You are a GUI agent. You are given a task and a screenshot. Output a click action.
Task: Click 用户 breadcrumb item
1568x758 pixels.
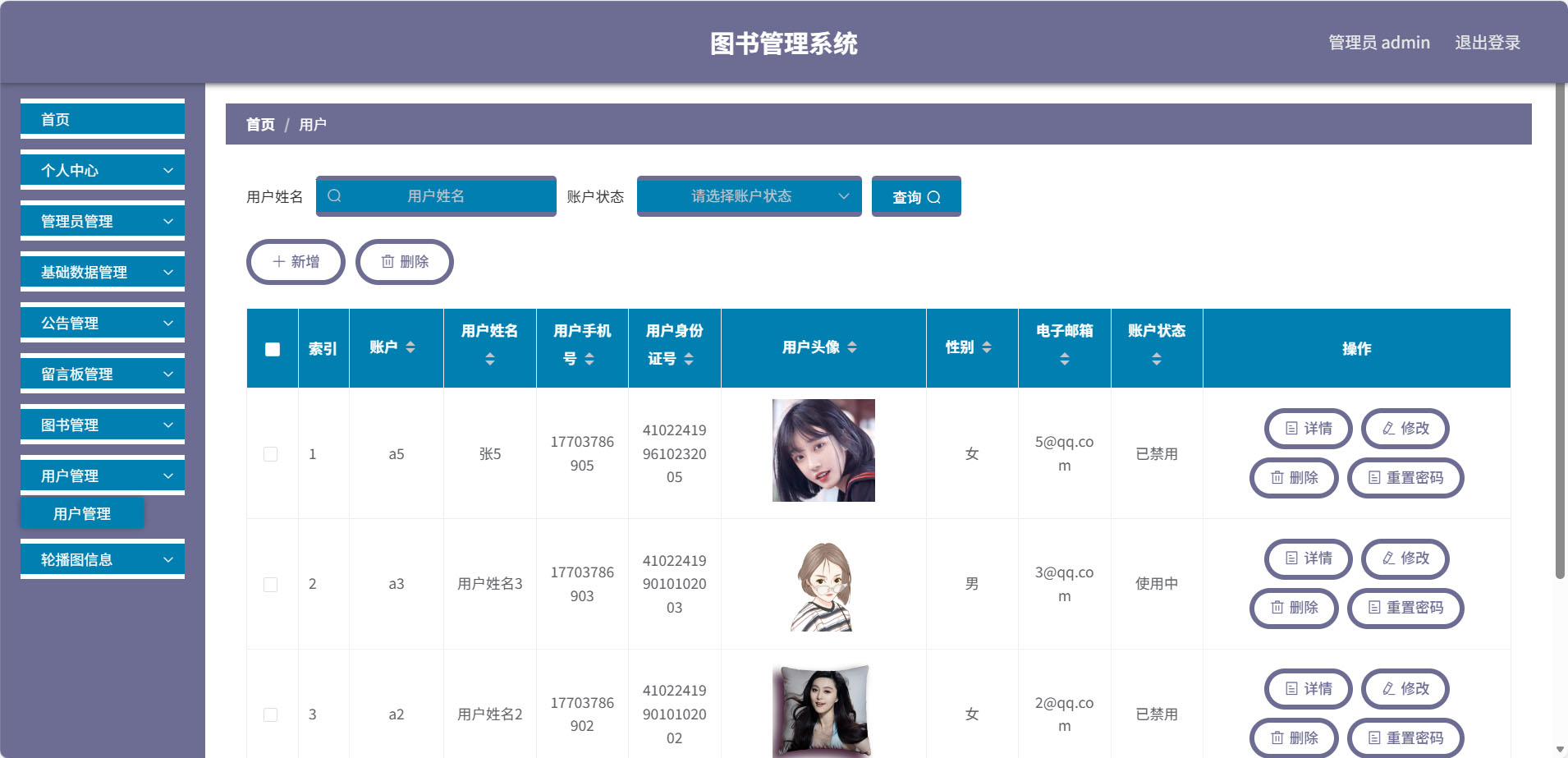click(x=313, y=125)
